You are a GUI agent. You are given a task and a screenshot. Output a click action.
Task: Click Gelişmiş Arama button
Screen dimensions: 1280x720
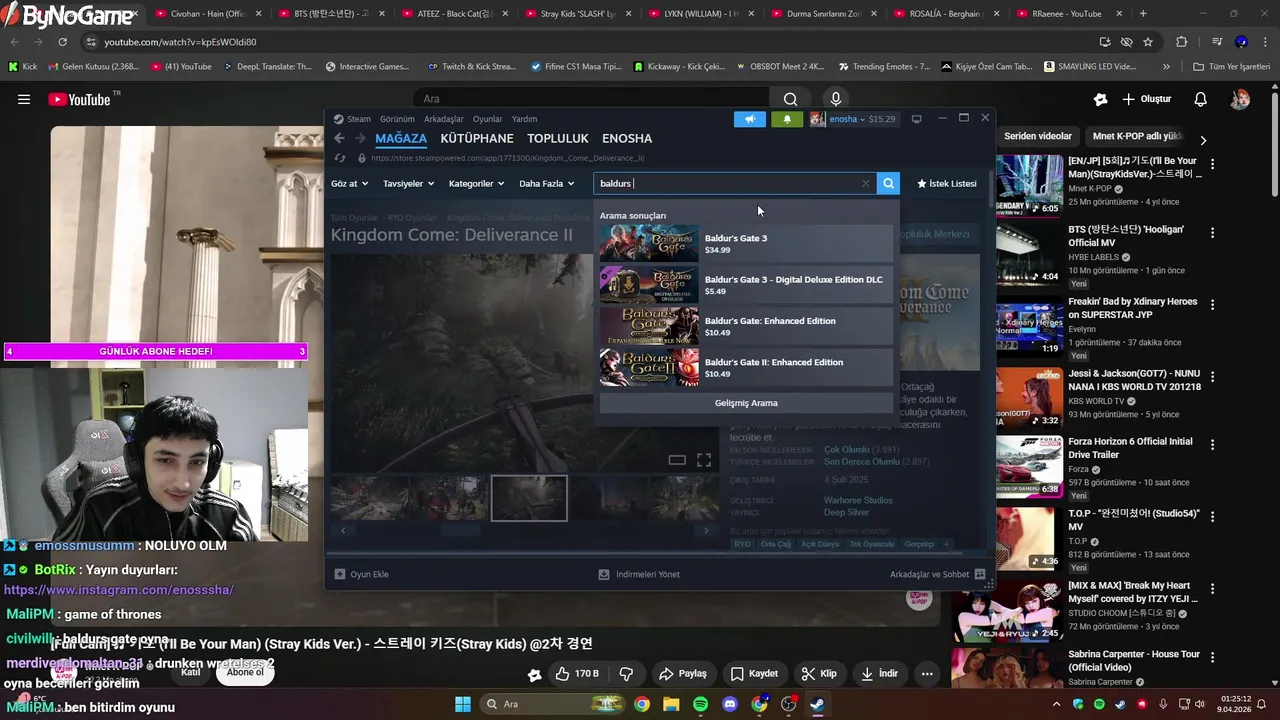(x=746, y=403)
